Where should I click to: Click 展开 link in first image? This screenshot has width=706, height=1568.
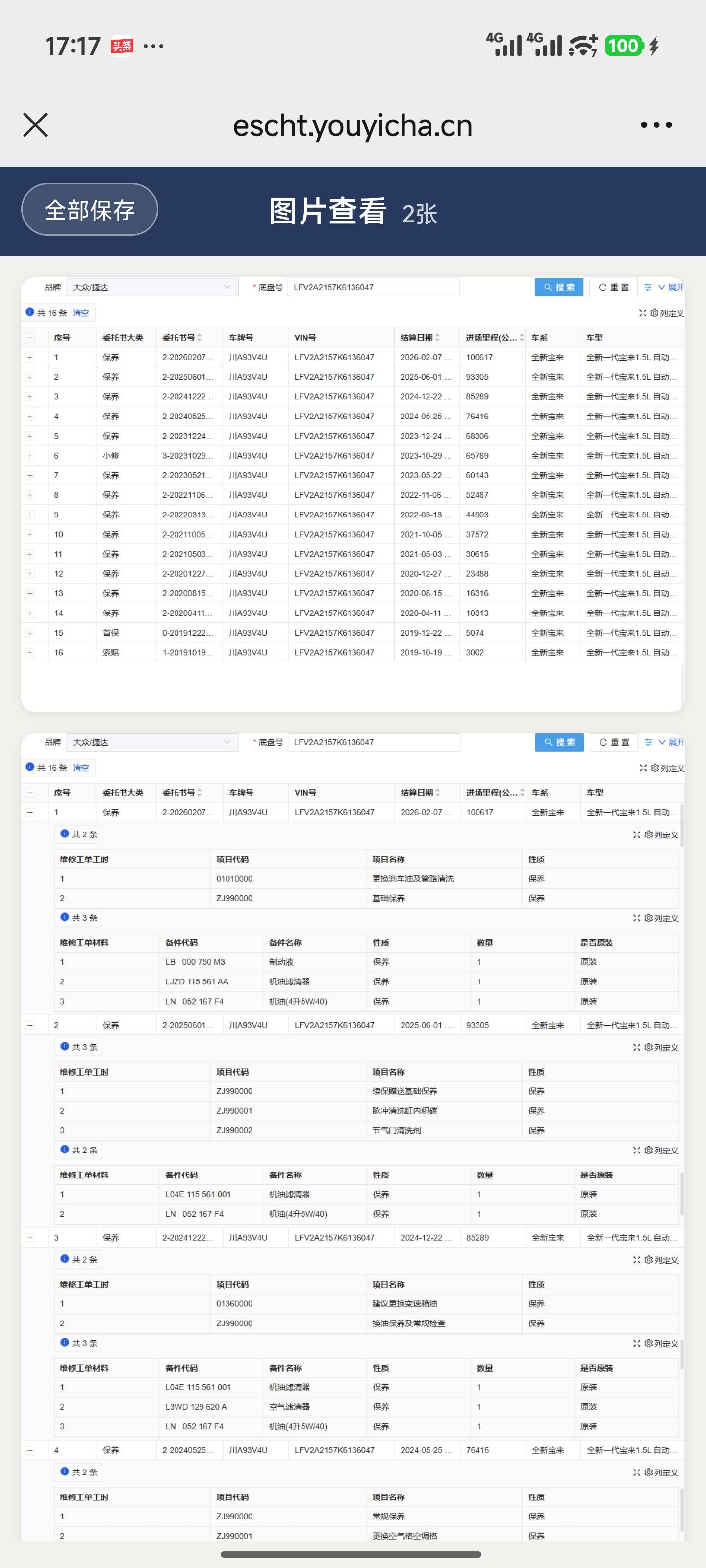pos(671,287)
